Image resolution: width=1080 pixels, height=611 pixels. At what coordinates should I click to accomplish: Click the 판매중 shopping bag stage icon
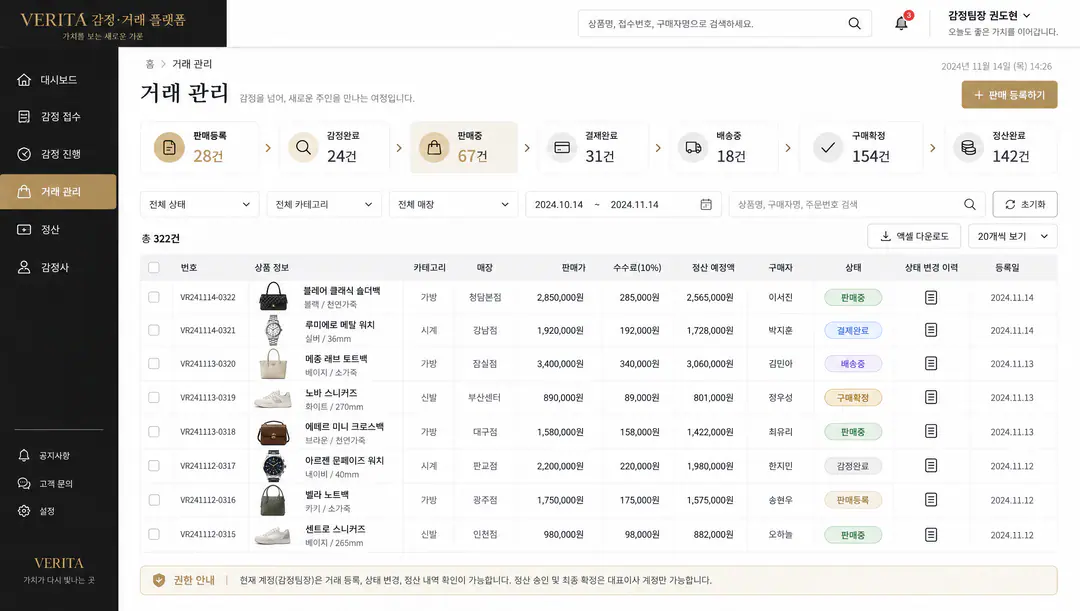(434, 147)
